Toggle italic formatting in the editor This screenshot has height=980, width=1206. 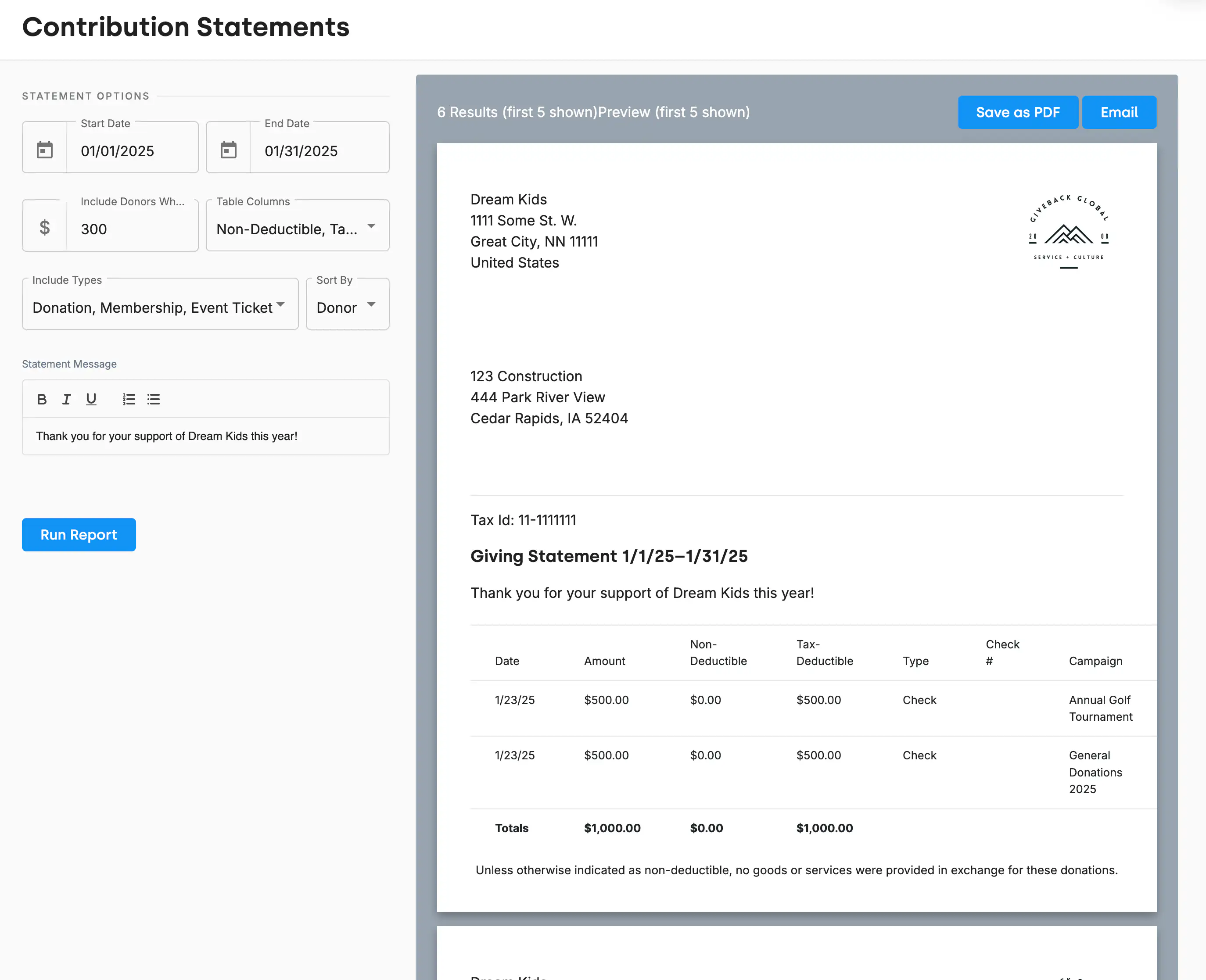[x=66, y=399]
